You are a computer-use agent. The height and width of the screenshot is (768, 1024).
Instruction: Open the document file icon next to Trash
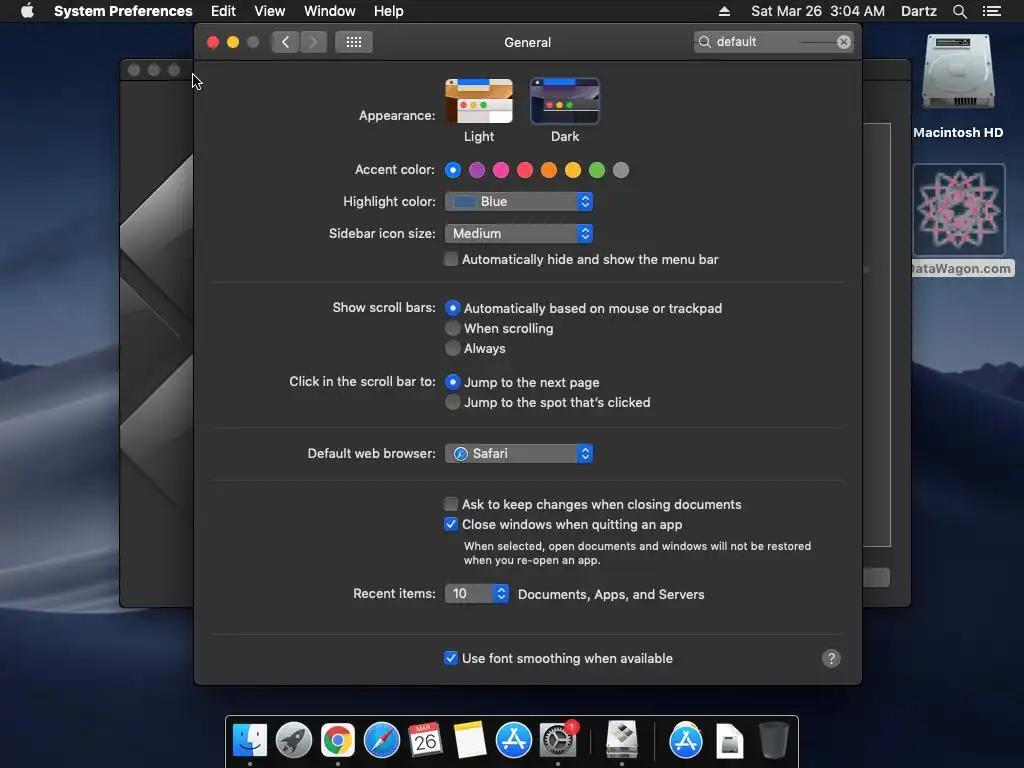coord(729,741)
